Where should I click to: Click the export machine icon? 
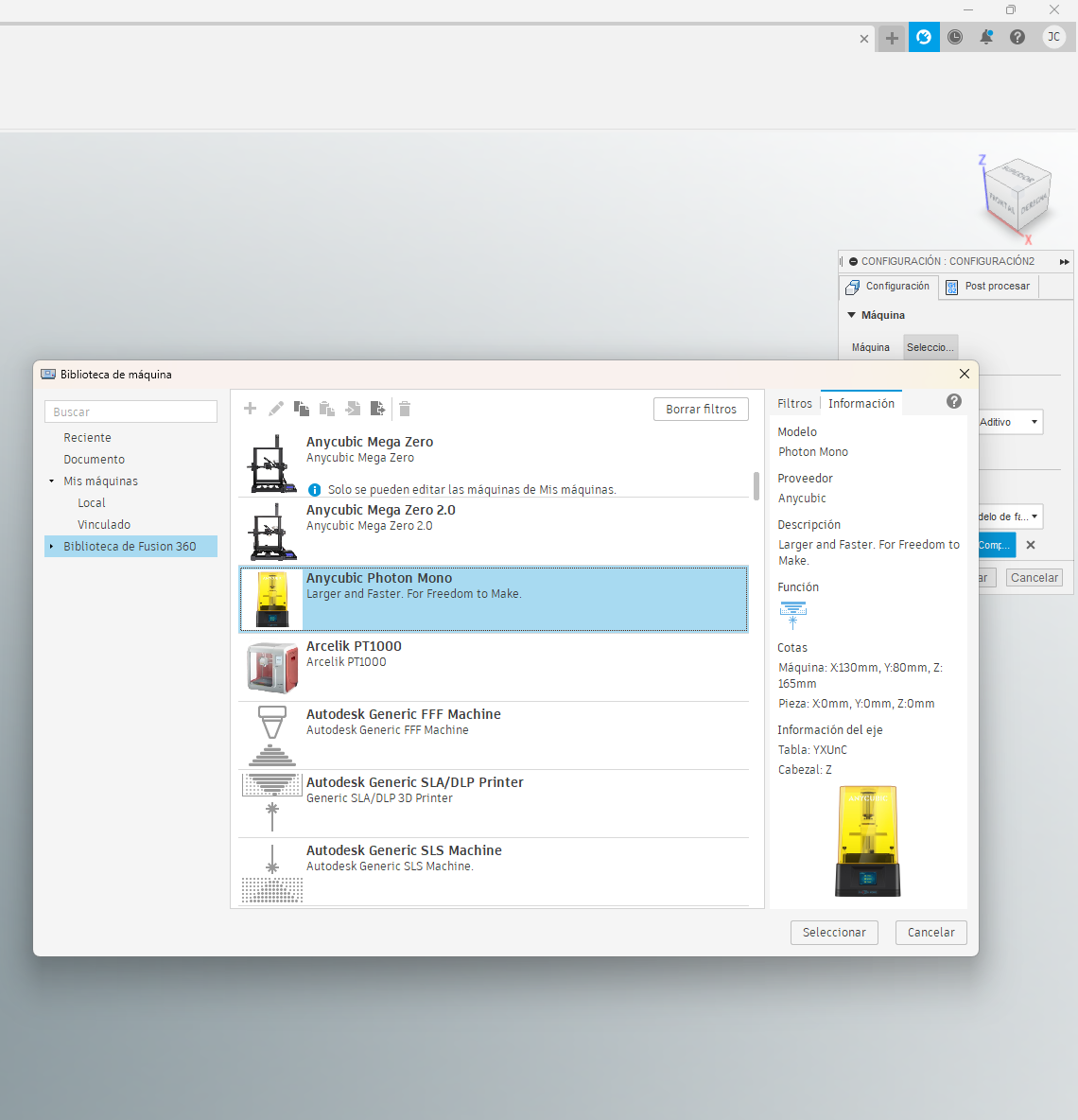pyautogui.click(x=378, y=409)
